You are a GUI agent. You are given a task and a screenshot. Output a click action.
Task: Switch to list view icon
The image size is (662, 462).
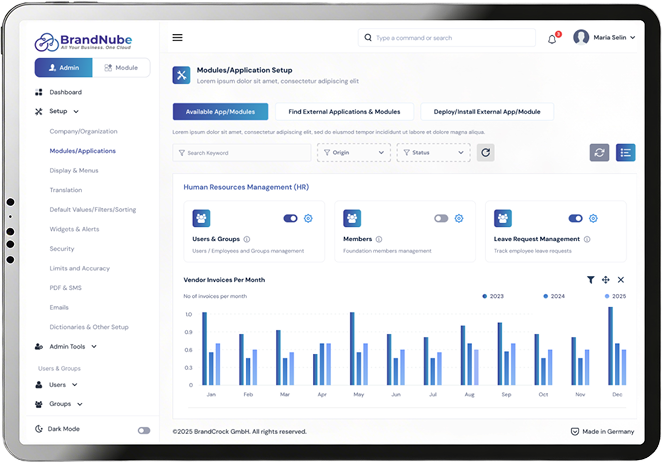click(x=626, y=152)
